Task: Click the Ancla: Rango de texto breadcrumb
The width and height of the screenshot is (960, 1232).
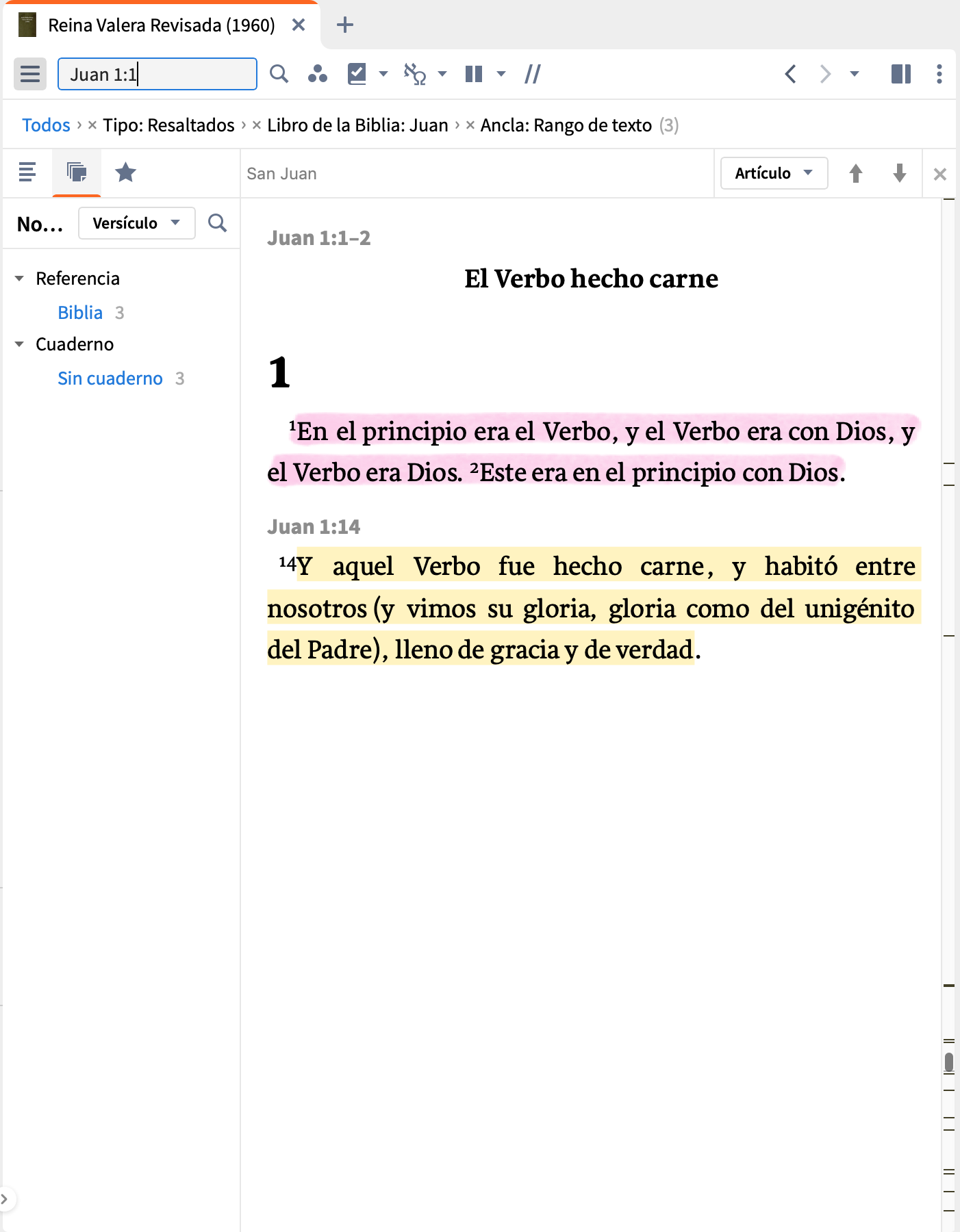Action: 566,125
